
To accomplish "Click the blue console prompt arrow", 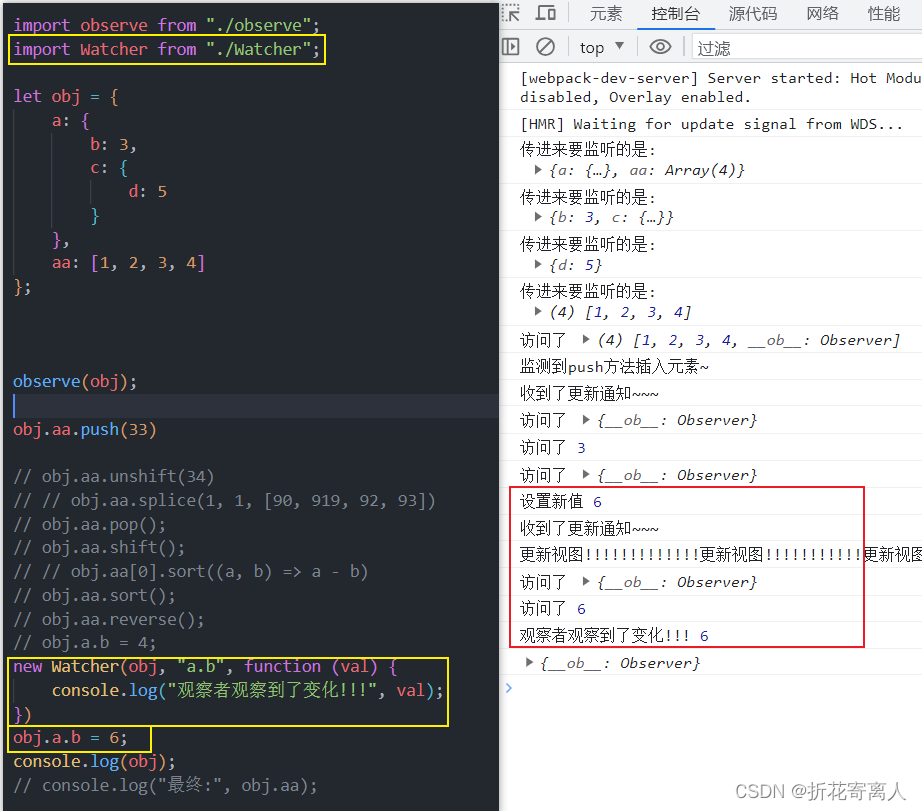I will click(x=508, y=687).
